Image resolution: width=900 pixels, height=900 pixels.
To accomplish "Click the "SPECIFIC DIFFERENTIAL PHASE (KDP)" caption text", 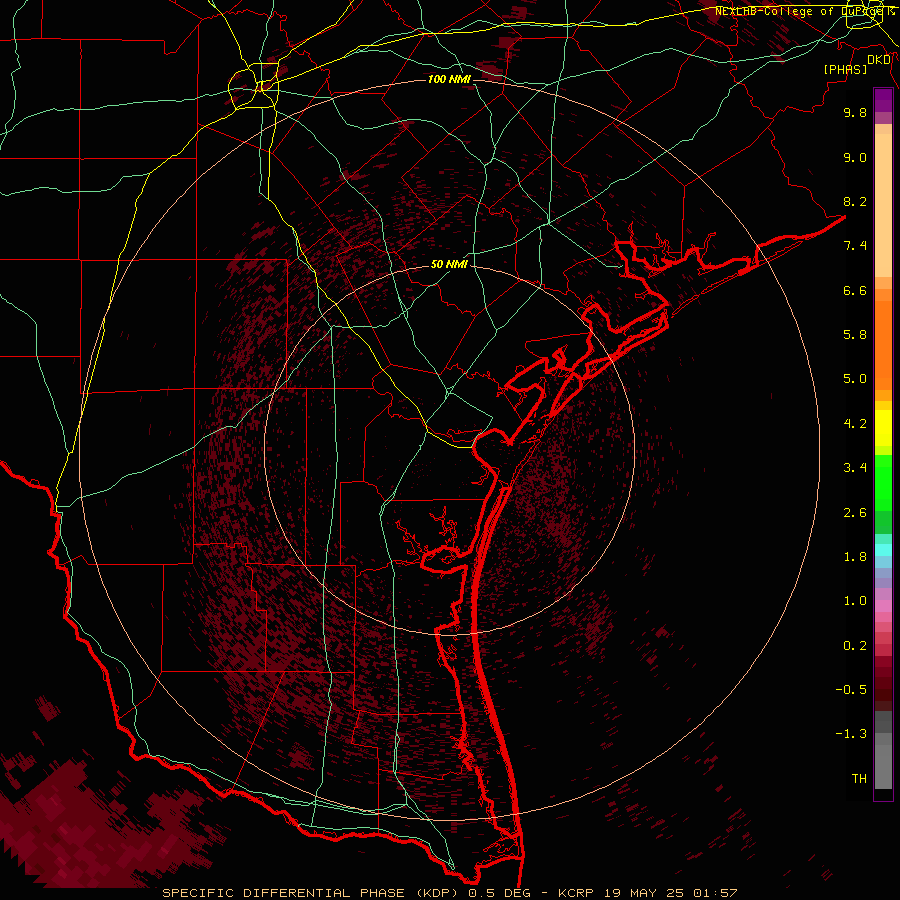I will (313, 893).
